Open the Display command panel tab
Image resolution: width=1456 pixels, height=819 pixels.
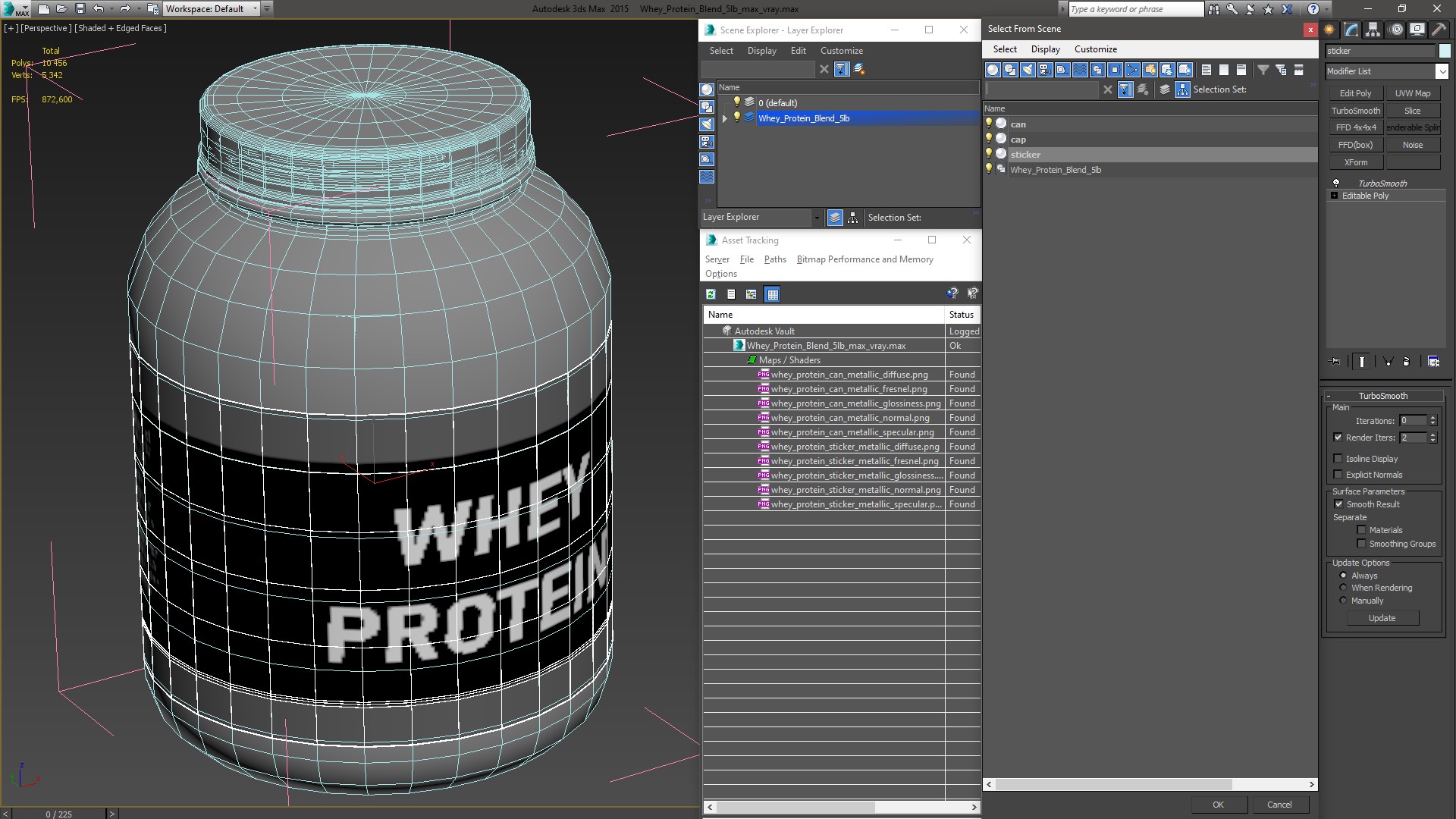coord(1417,30)
